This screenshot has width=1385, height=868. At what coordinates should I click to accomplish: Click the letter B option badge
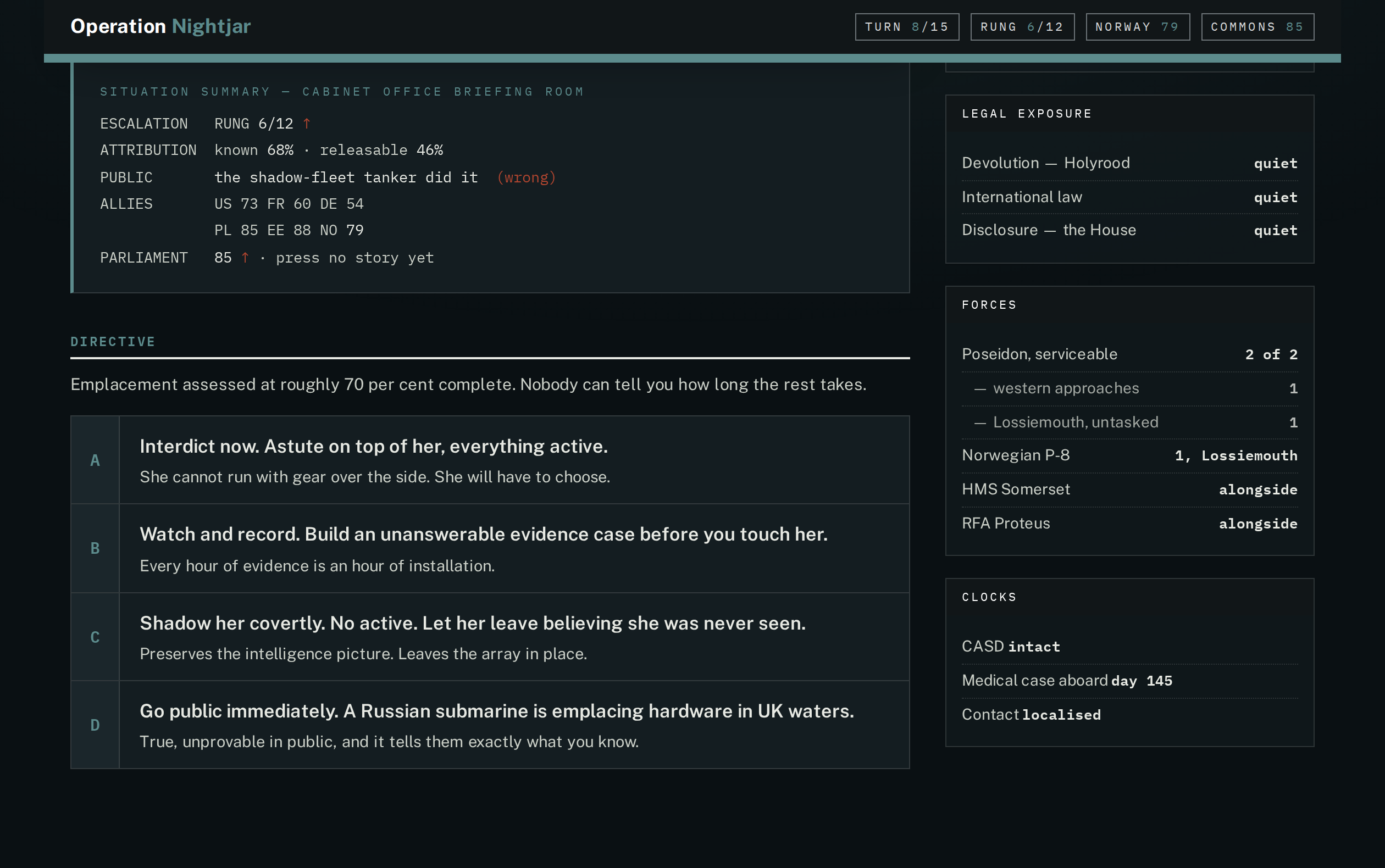pyautogui.click(x=95, y=548)
